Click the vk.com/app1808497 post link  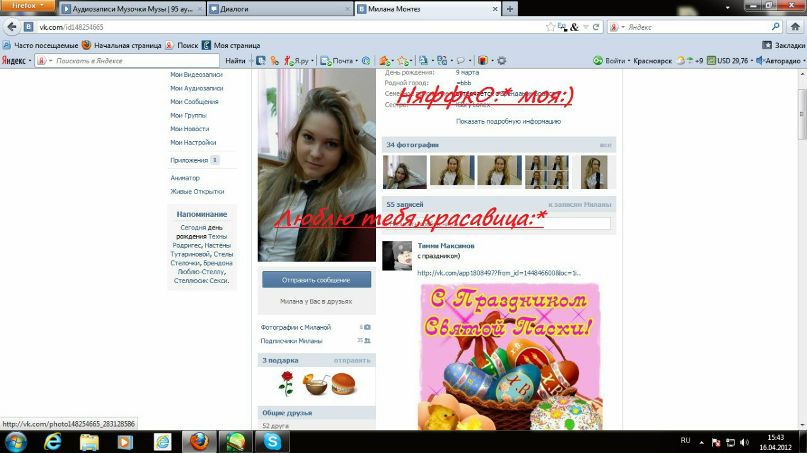click(499, 273)
